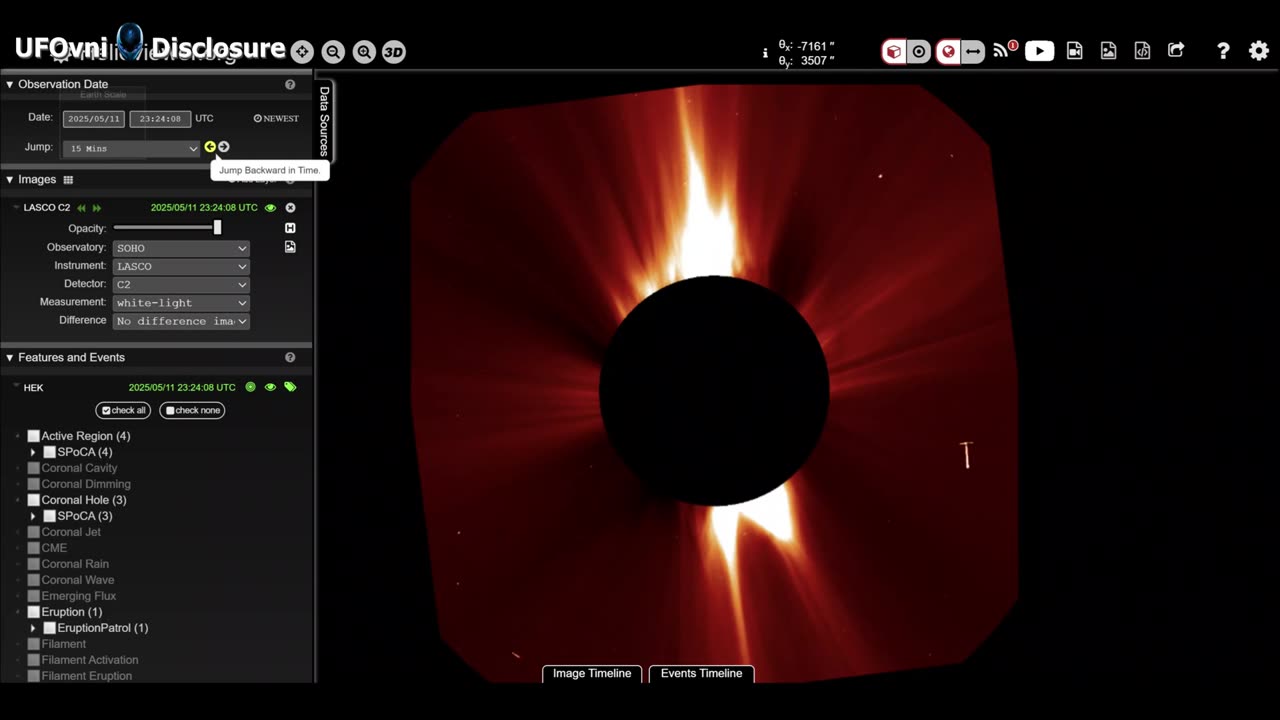Zoom out using the magnifier minus icon
The height and width of the screenshot is (720, 1280).
(333, 52)
